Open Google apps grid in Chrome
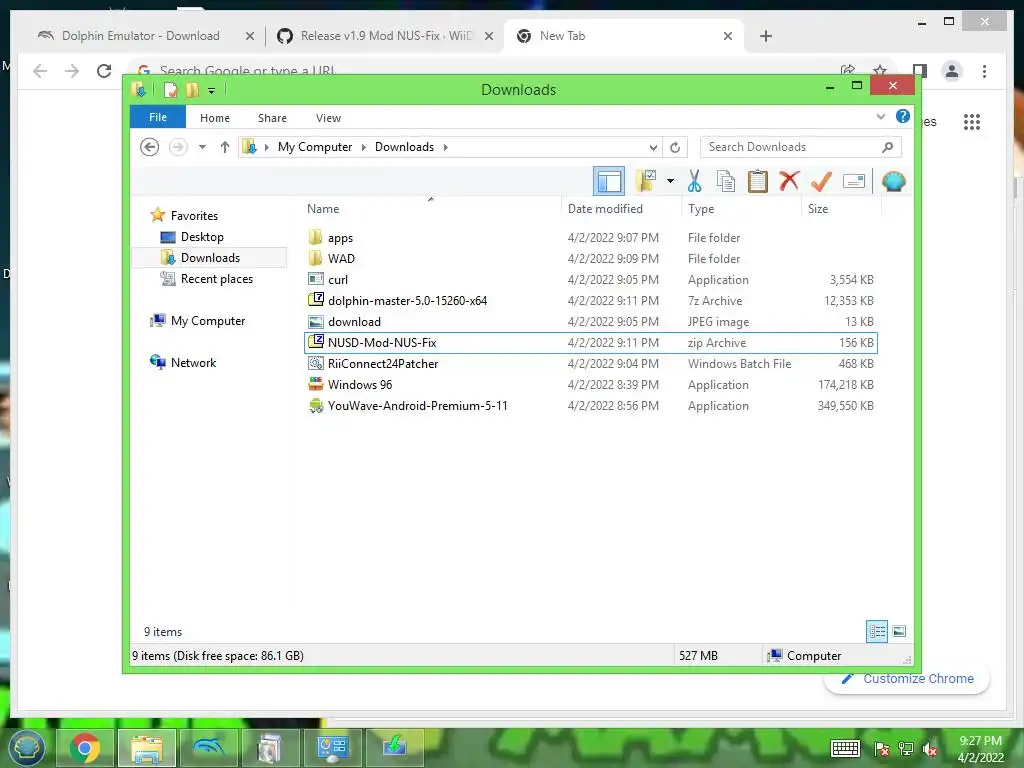The height and width of the screenshot is (768, 1024). coord(972,121)
